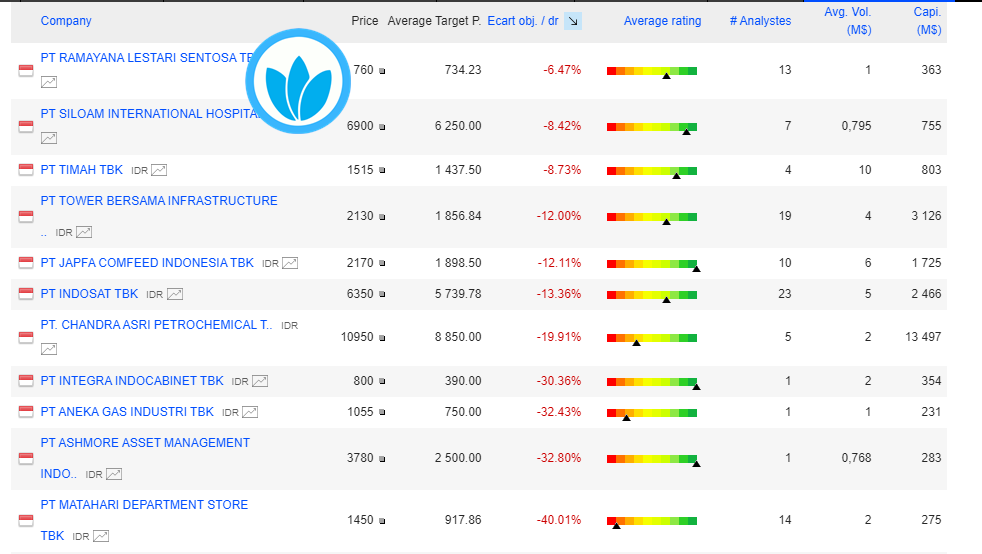The width and height of the screenshot is (982, 554).
Task: Click the small square icon beside price 10950
Action: click(382, 338)
